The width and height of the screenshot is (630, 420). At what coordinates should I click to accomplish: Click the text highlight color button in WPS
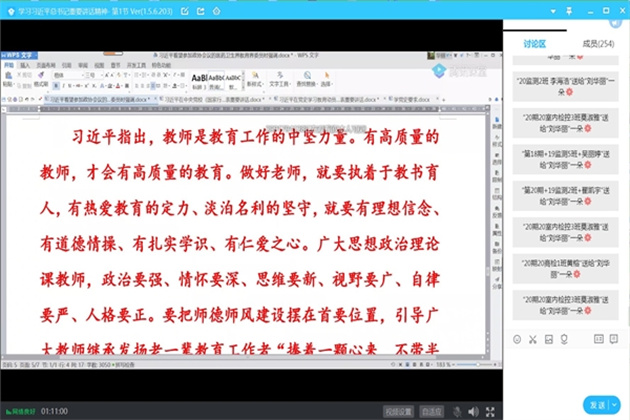(110, 86)
